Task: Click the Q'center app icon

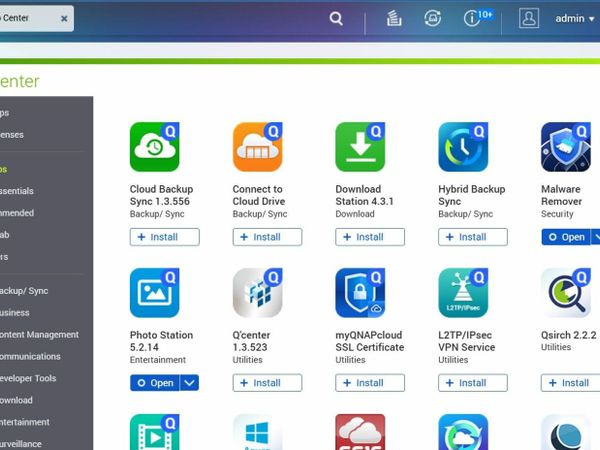Action: (258, 293)
